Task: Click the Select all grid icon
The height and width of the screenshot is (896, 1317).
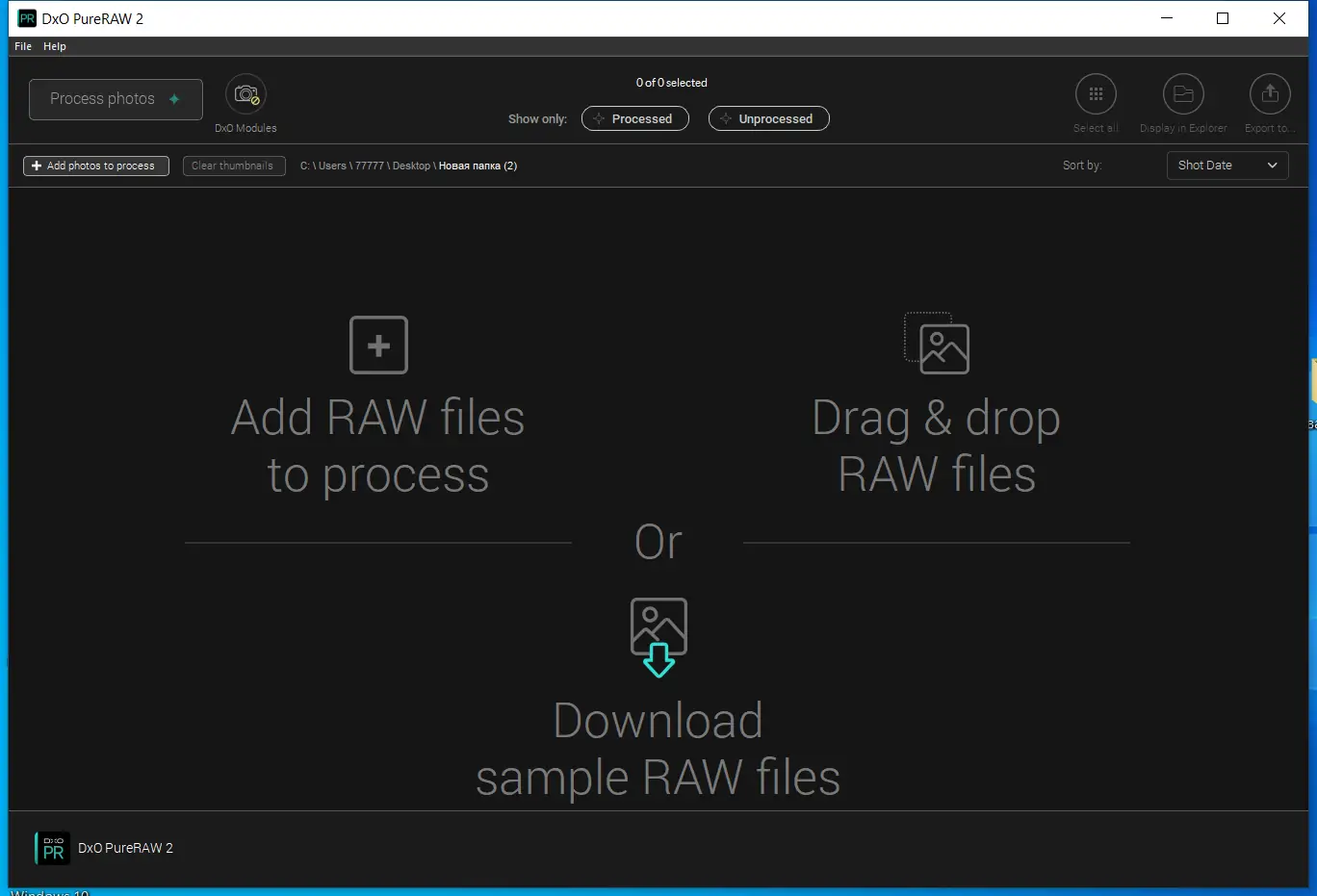Action: point(1096,94)
